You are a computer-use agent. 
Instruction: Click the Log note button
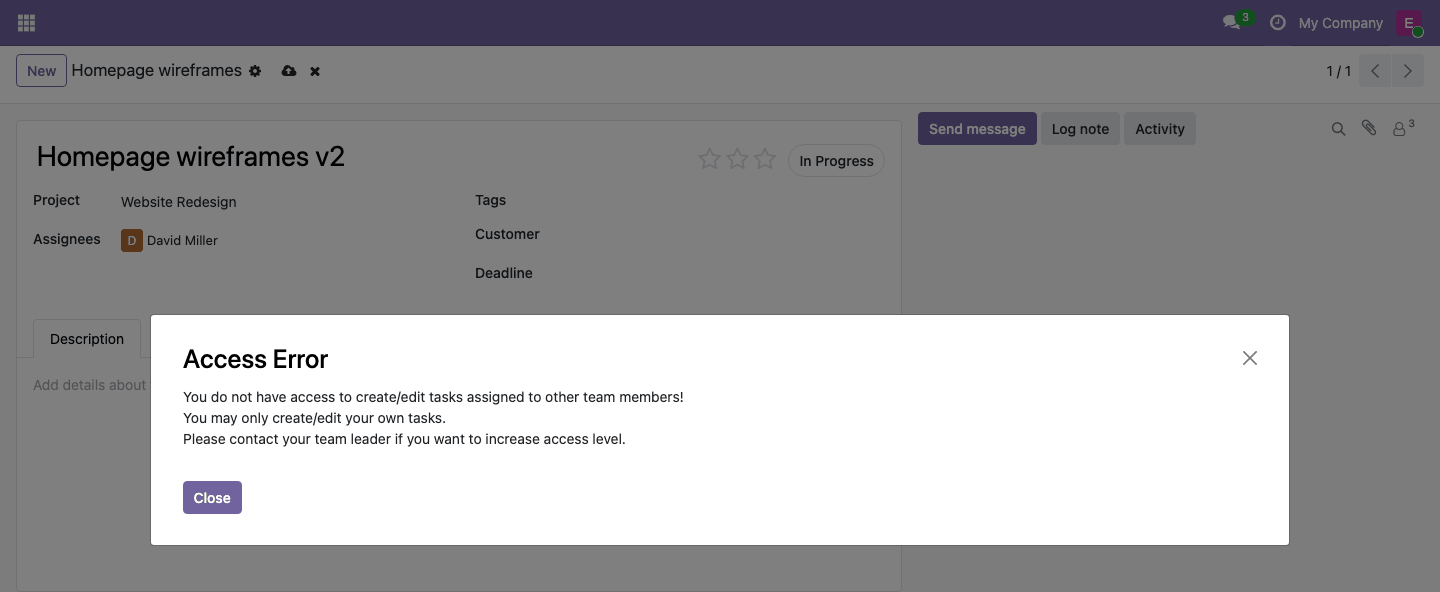pos(1080,129)
